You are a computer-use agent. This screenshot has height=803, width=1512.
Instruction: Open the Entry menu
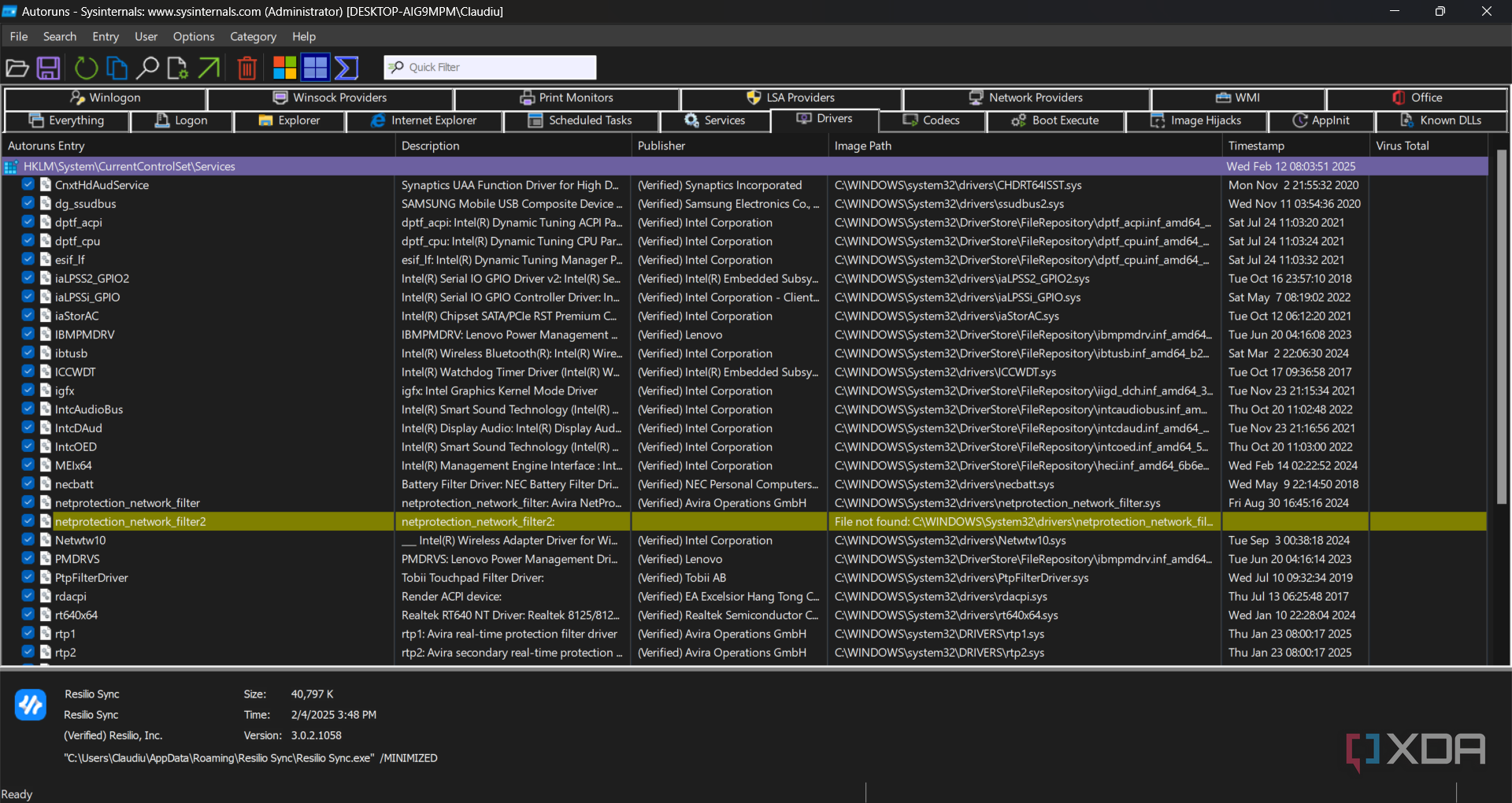(106, 36)
